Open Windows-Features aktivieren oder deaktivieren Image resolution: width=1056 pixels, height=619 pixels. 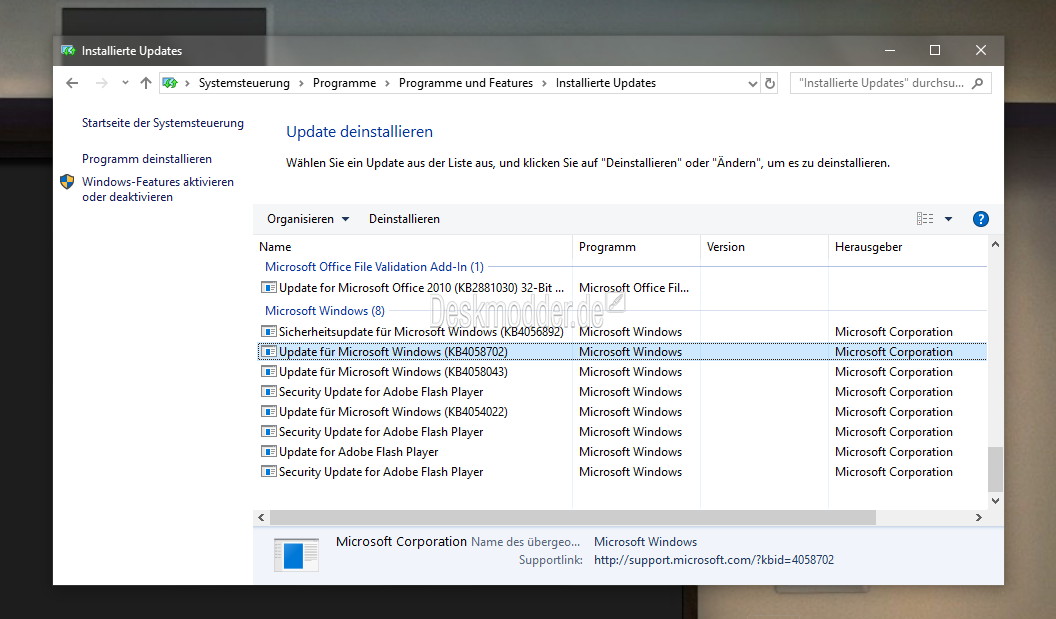(x=158, y=189)
